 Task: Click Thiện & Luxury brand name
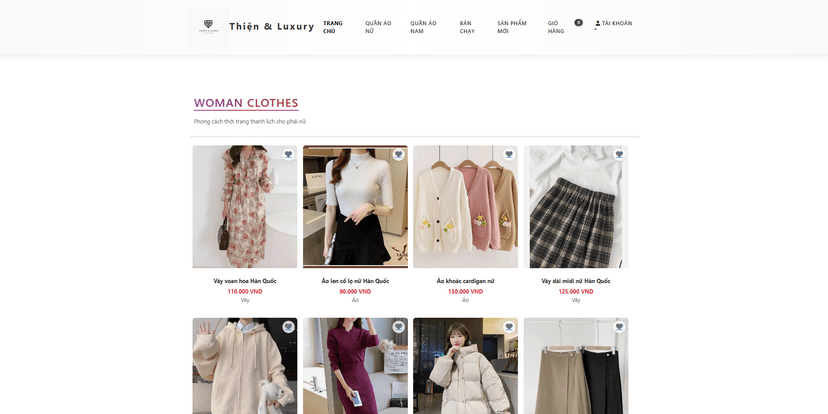271,26
